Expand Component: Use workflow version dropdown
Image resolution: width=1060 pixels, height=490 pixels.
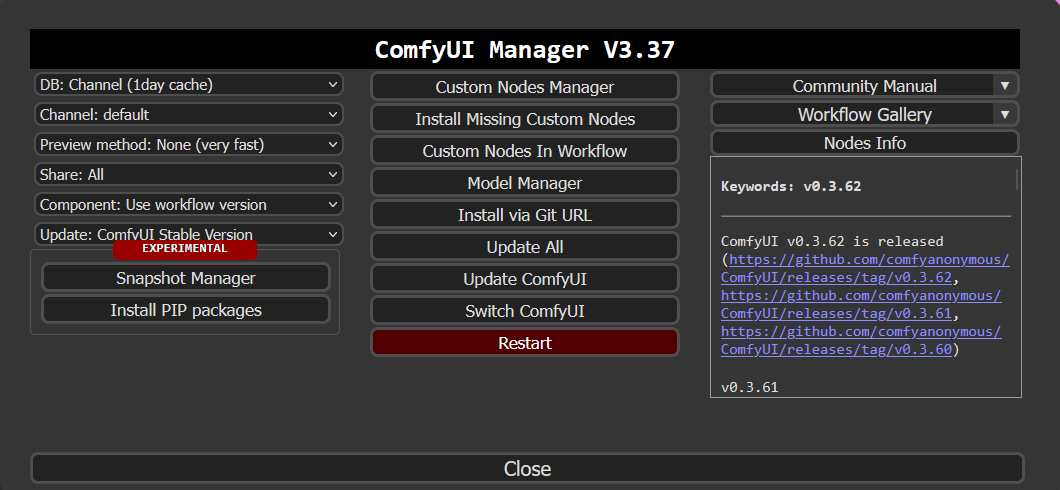(x=188, y=204)
